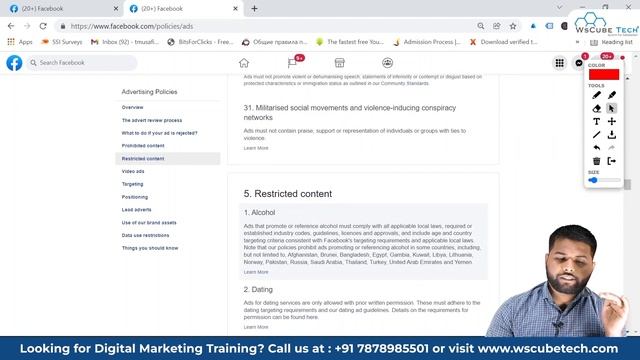Adjust the pen size slider
640x360 pixels.
[x=604, y=180]
